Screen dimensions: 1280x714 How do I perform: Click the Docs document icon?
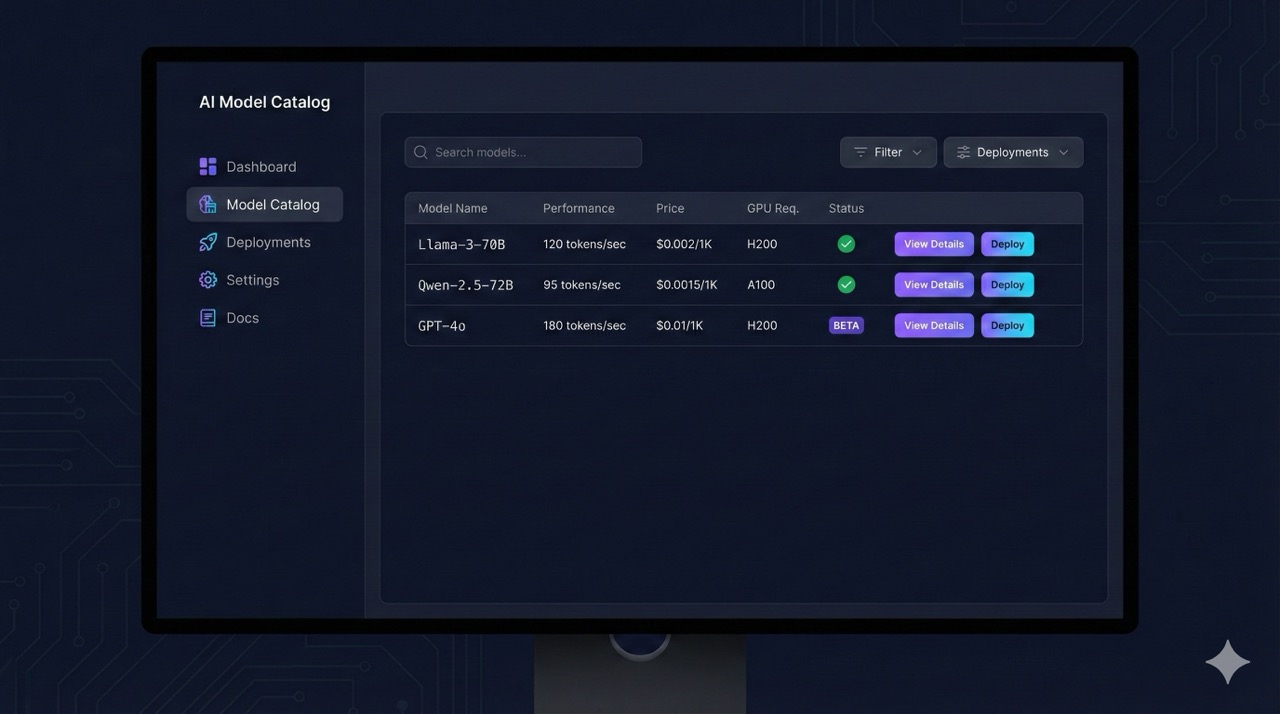(x=208, y=317)
